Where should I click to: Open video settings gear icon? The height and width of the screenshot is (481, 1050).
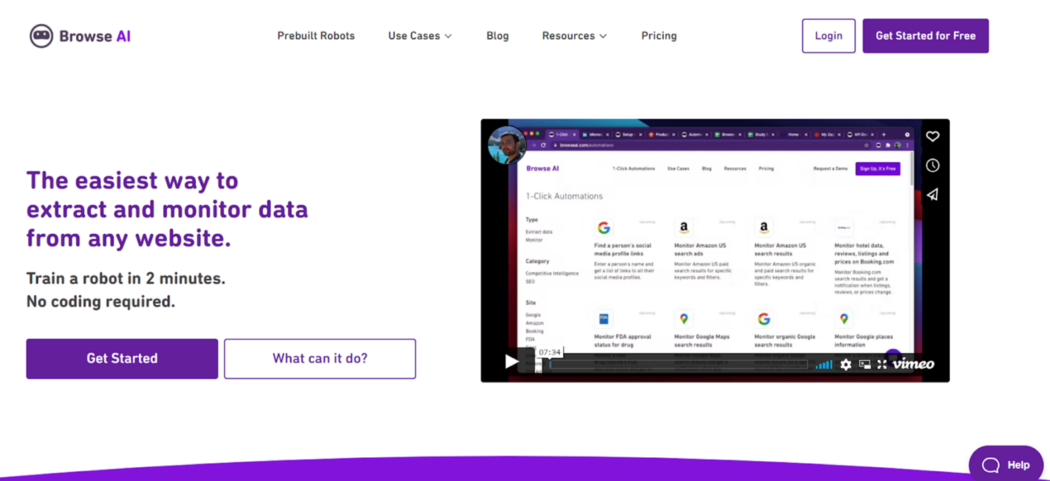(x=846, y=364)
